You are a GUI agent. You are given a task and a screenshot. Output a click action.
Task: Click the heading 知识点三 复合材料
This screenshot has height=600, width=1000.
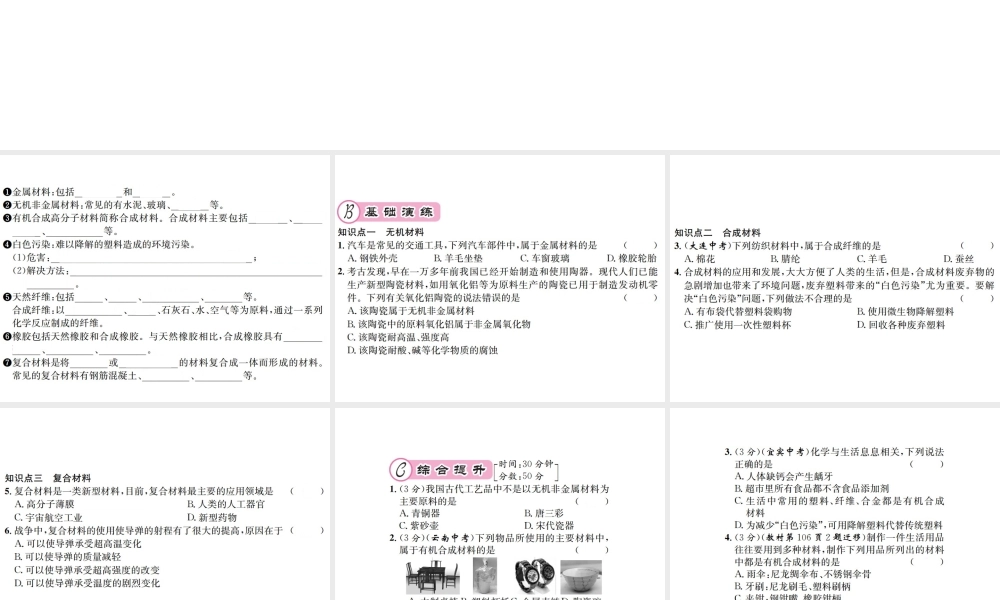pyautogui.click(x=48, y=478)
